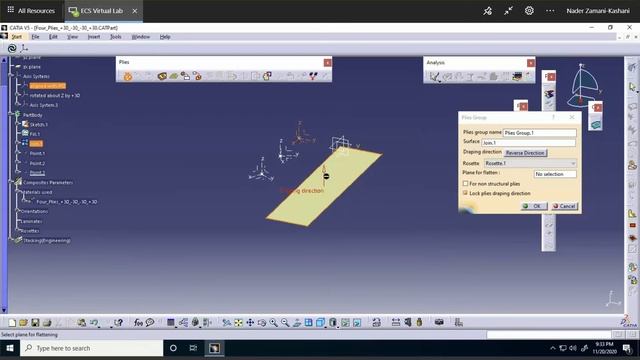This screenshot has width=640, height=360.
Task: Click the Save icon in bottom toolbar
Action: (35, 323)
